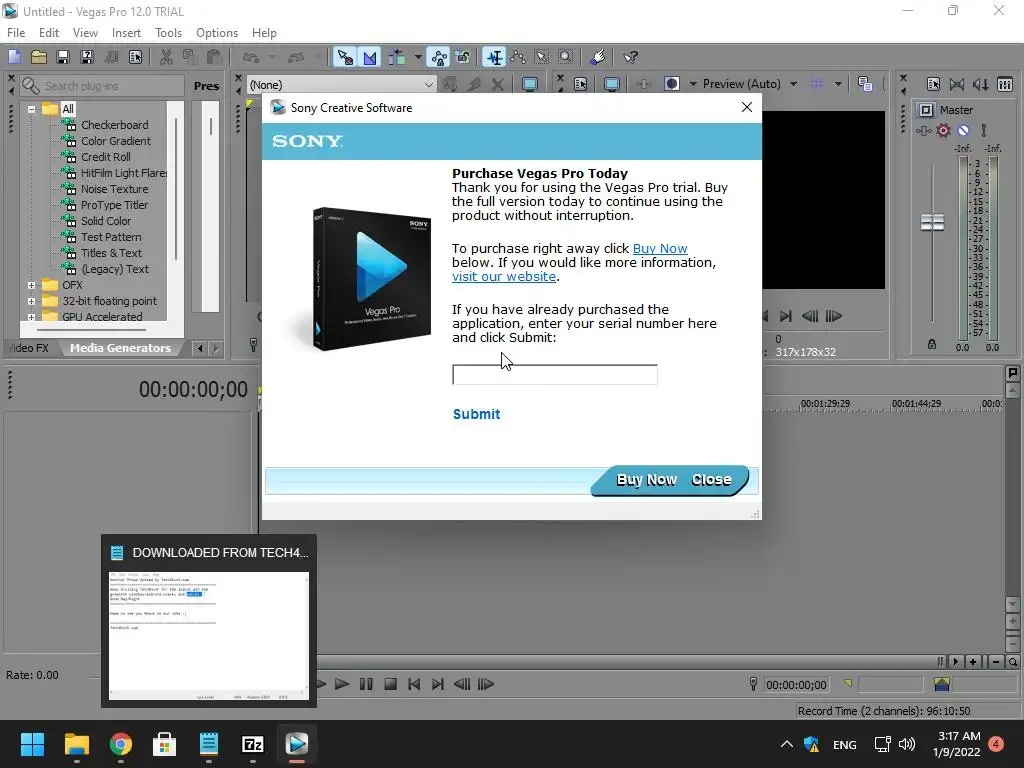Click play button in main transport bar

tap(342, 684)
